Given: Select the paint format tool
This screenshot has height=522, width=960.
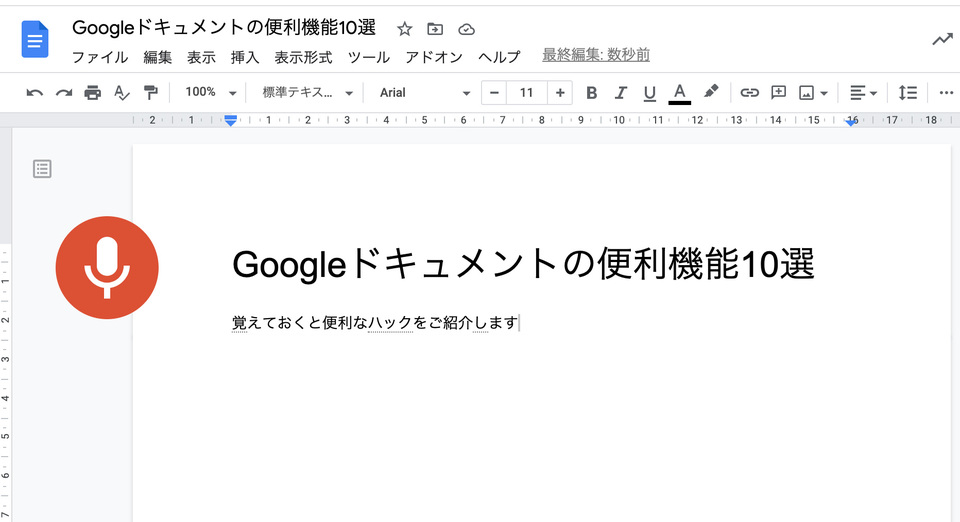Looking at the screenshot, I should 151,93.
